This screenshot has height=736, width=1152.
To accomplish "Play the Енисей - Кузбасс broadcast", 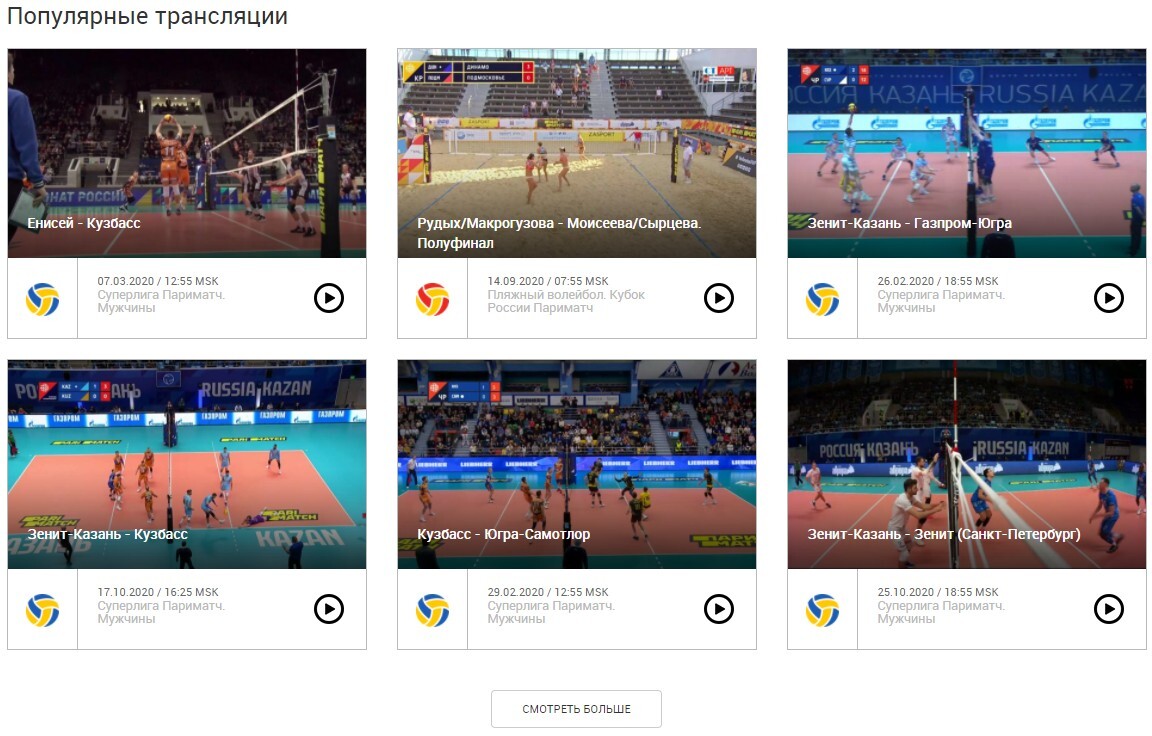I will [x=328, y=298].
